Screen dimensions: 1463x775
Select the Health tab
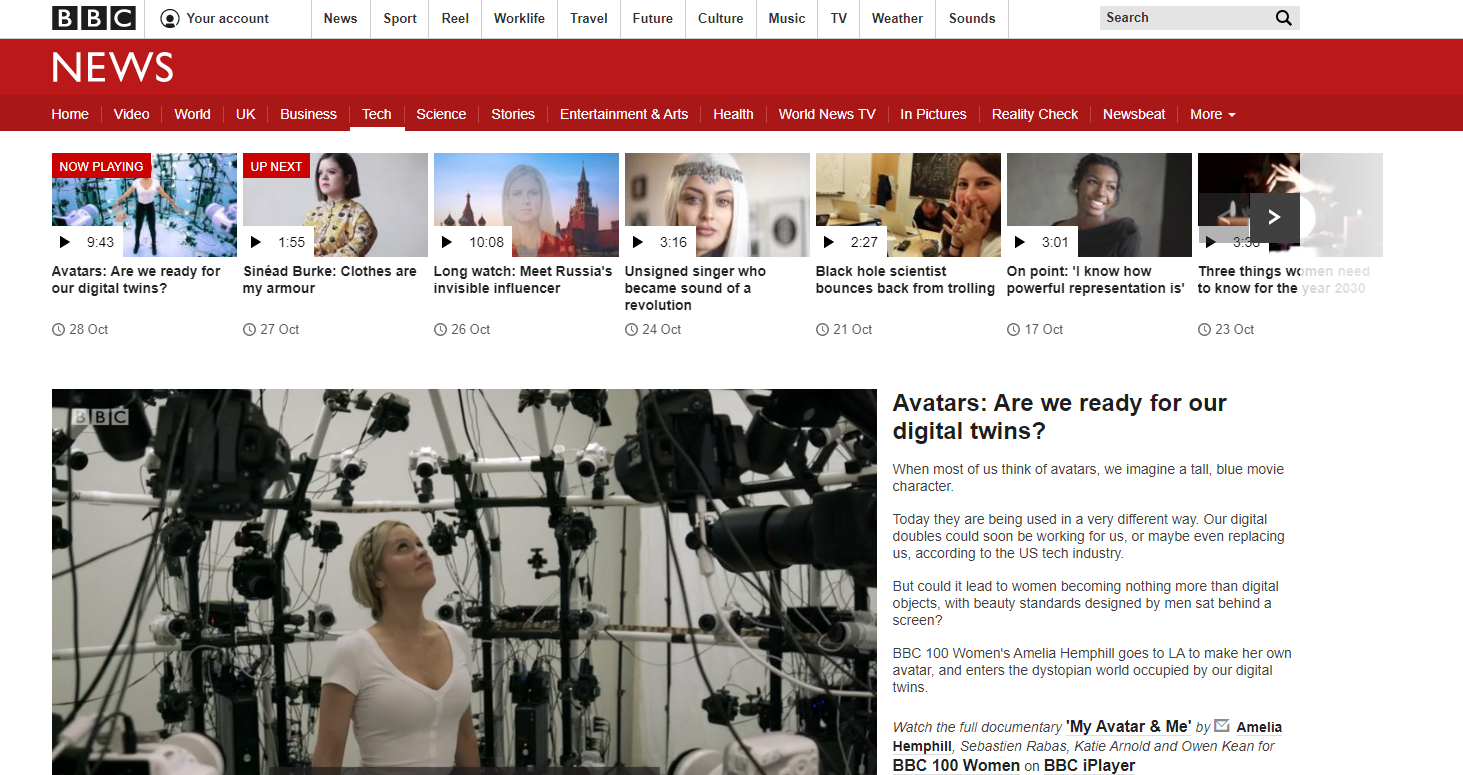(733, 114)
